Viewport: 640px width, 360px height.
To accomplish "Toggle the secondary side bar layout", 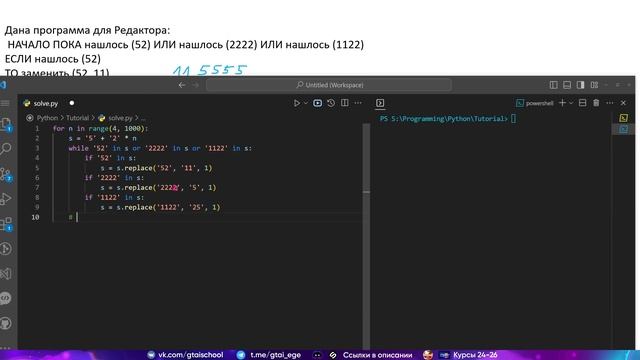I will coord(580,85).
